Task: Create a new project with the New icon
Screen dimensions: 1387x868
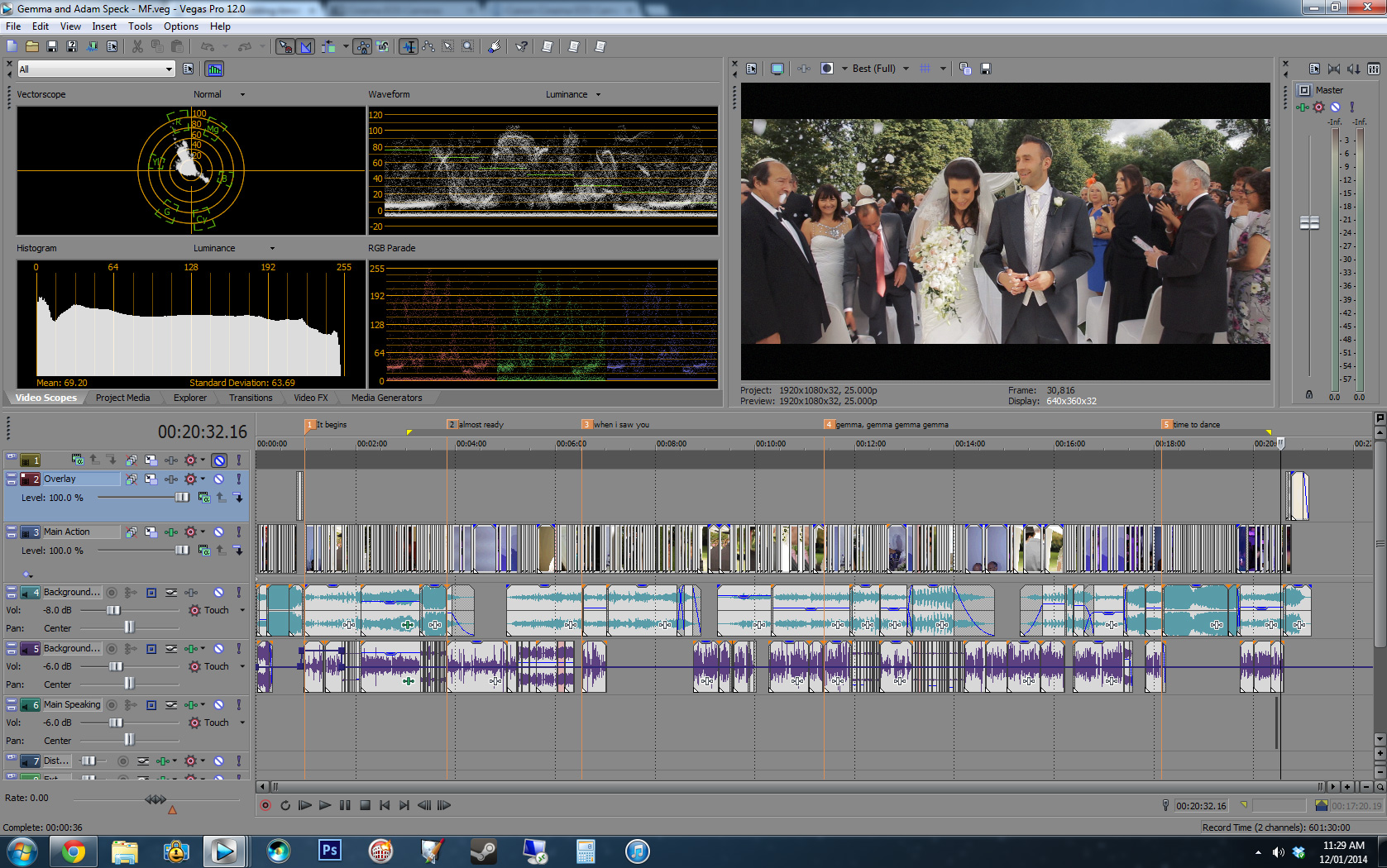Action: 12,46
